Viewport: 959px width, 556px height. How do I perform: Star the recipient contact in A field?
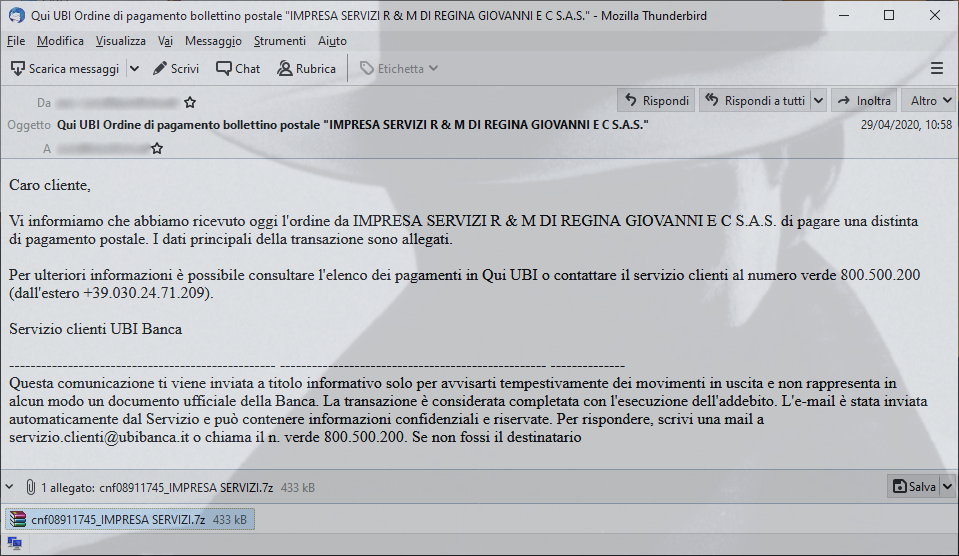pyautogui.click(x=157, y=148)
